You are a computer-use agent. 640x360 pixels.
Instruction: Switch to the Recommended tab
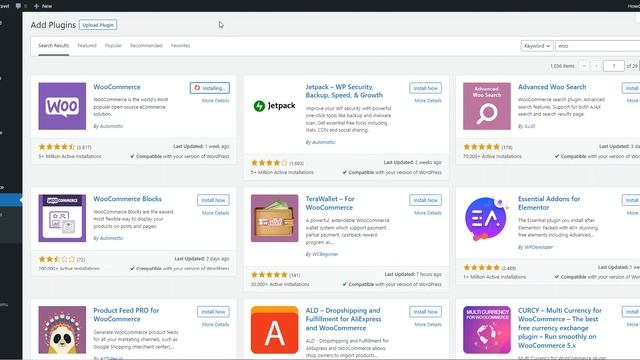pyautogui.click(x=146, y=45)
